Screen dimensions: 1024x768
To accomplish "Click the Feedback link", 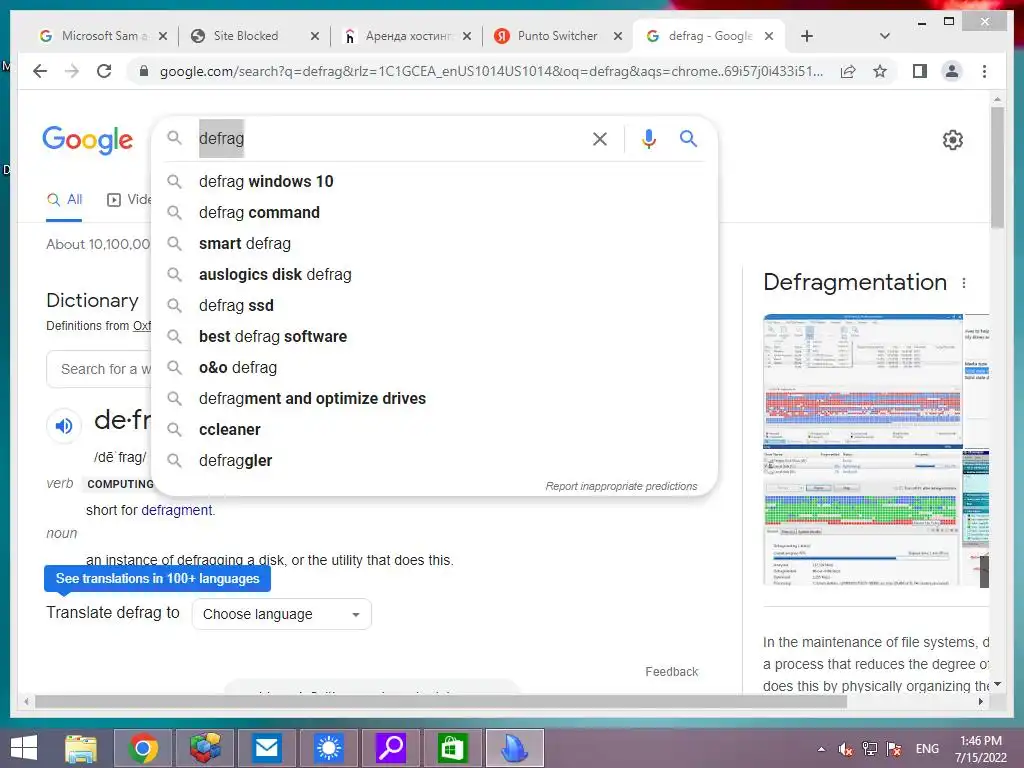I will coord(671,672).
